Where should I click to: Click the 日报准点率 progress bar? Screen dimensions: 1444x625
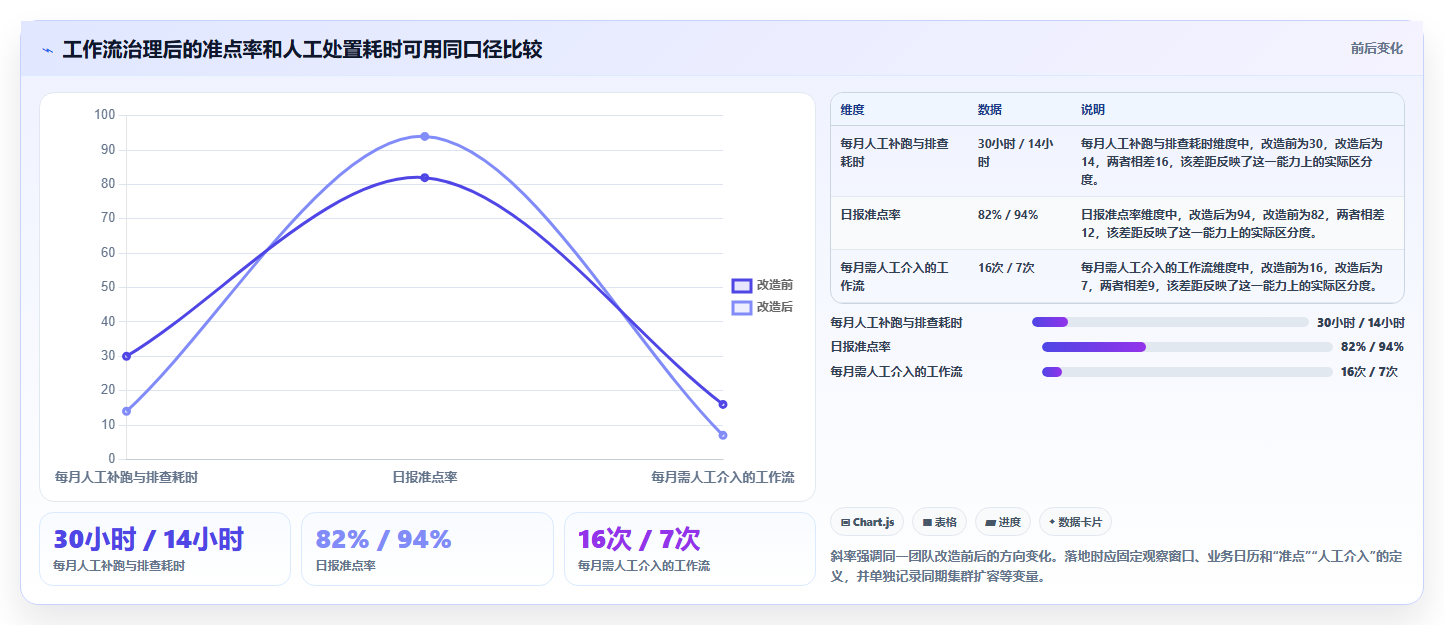point(1187,347)
